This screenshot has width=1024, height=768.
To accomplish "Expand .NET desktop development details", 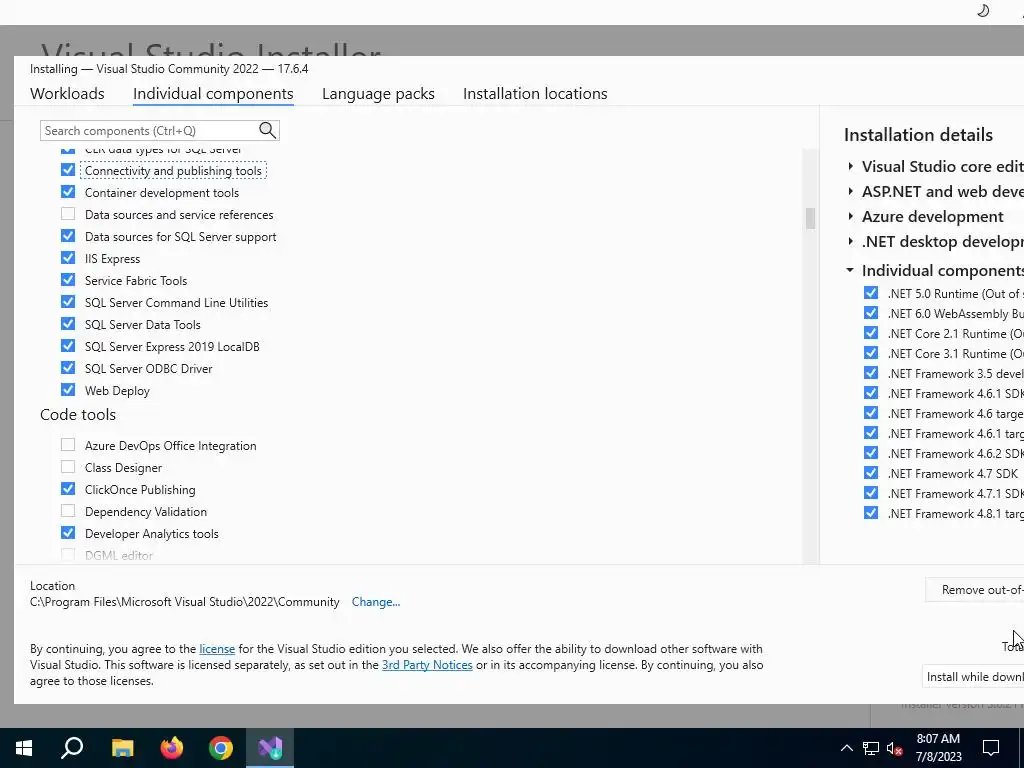I will (850, 241).
